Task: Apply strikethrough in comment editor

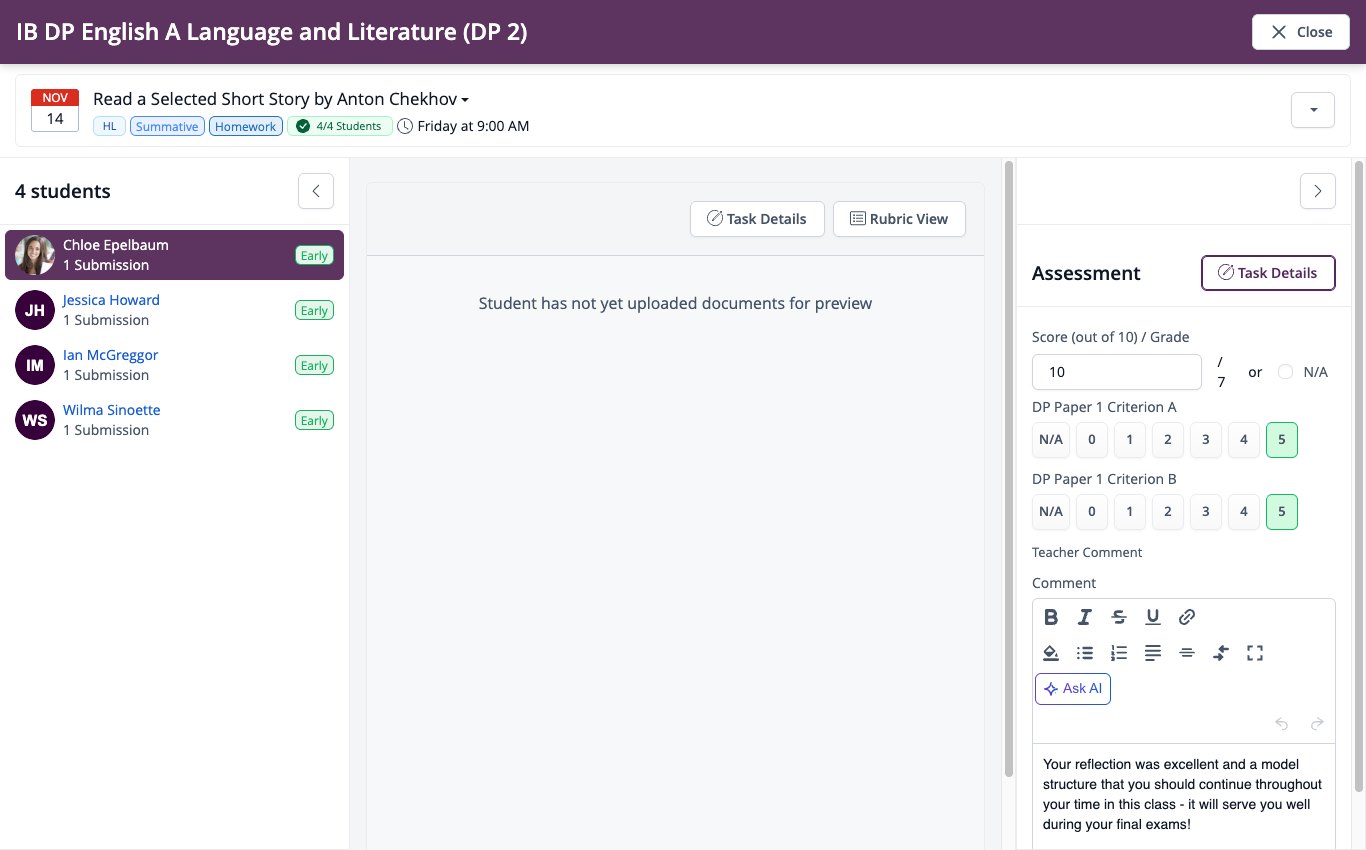Action: click(1119, 617)
